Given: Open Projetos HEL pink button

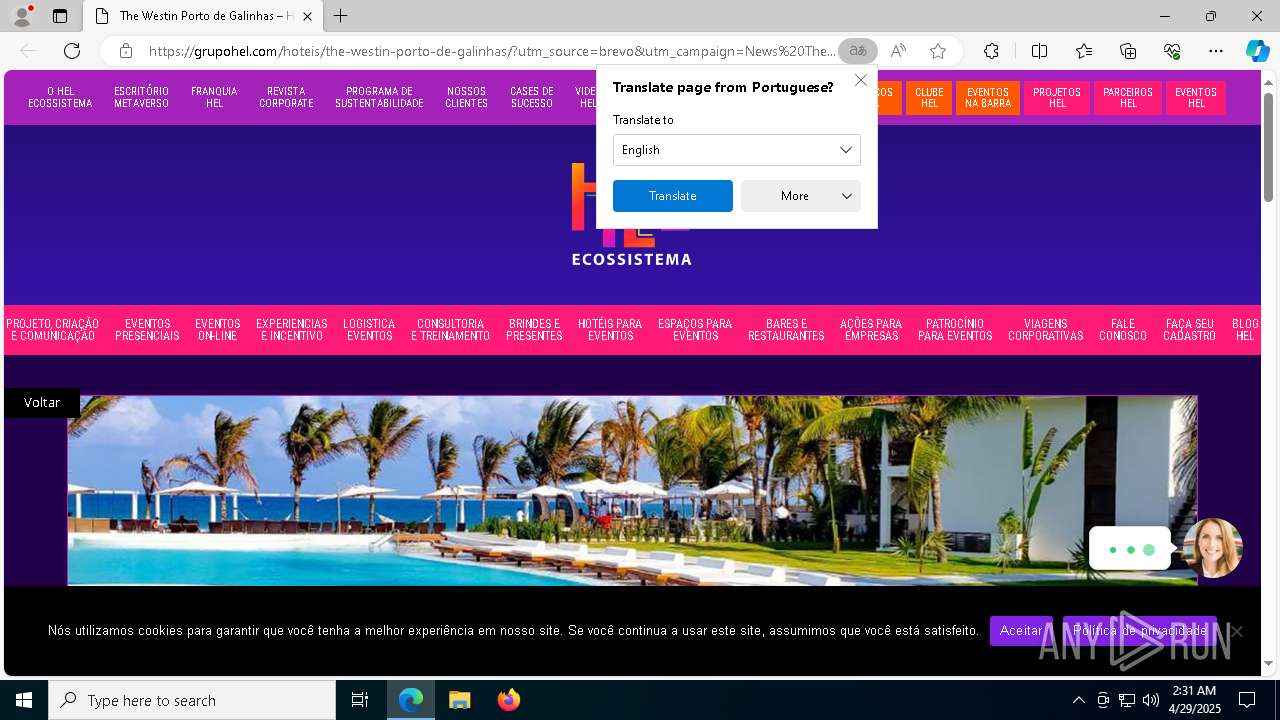Looking at the screenshot, I should (1057, 98).
